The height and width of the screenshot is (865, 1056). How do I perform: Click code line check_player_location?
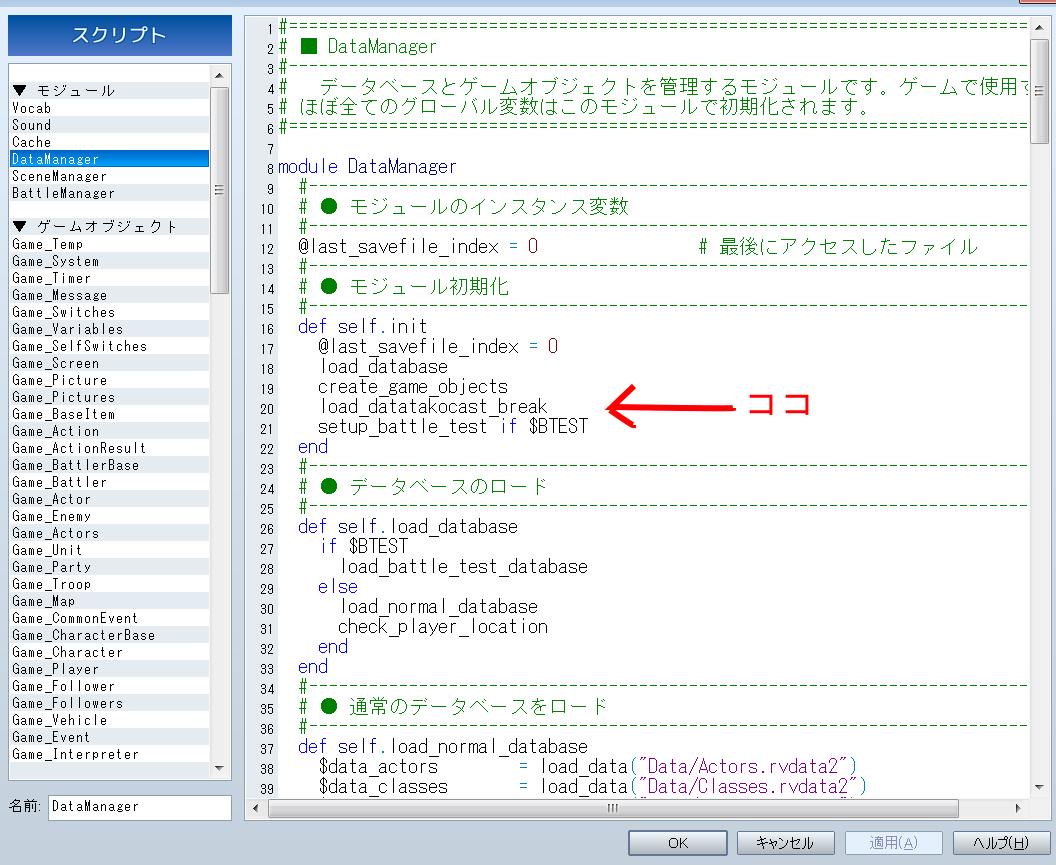(442, 627)
